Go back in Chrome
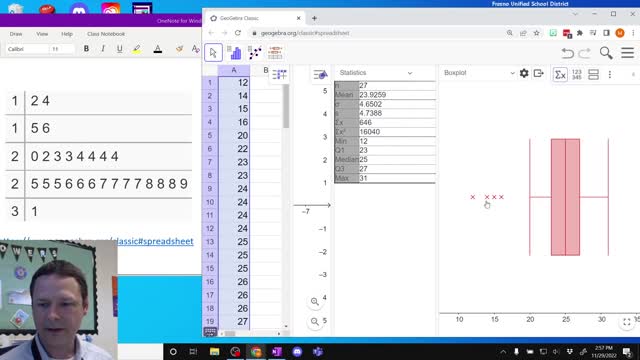 (211, 33)
